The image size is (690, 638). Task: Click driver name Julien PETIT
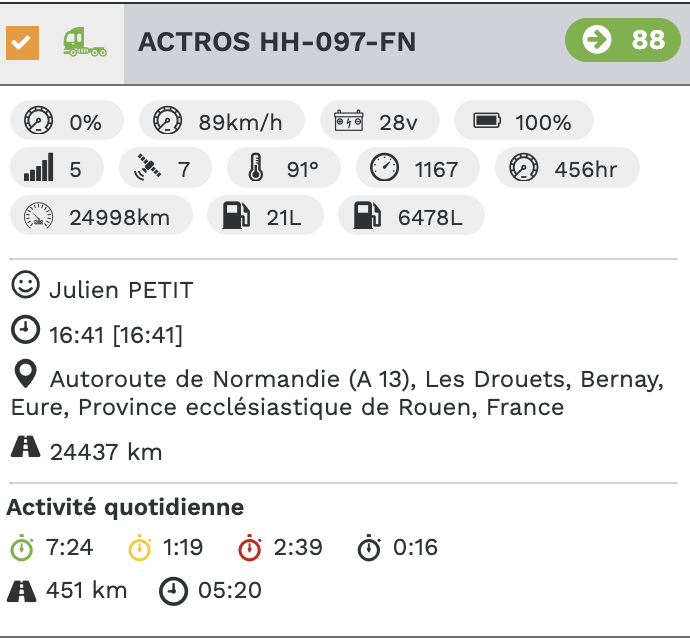point(120,290)
